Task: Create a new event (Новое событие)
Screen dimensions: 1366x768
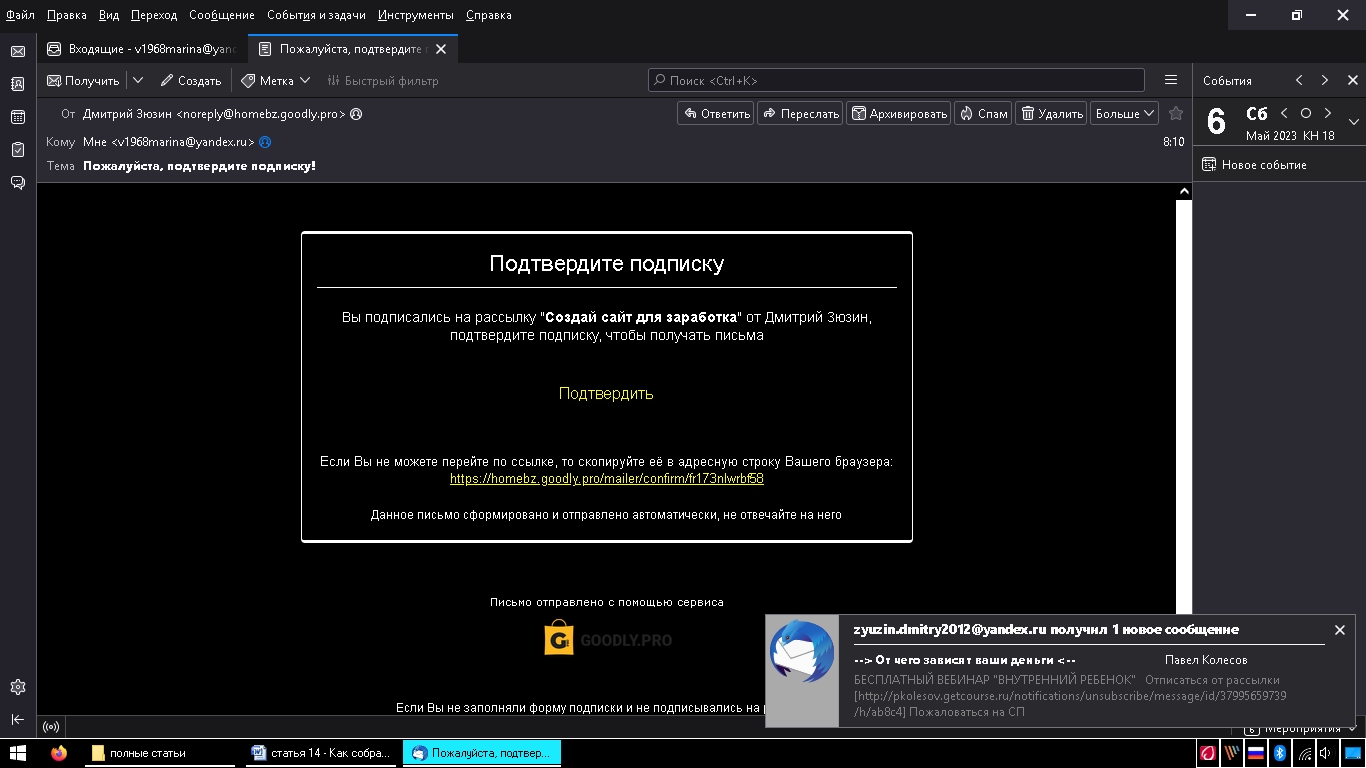Action: (1254, 165)
